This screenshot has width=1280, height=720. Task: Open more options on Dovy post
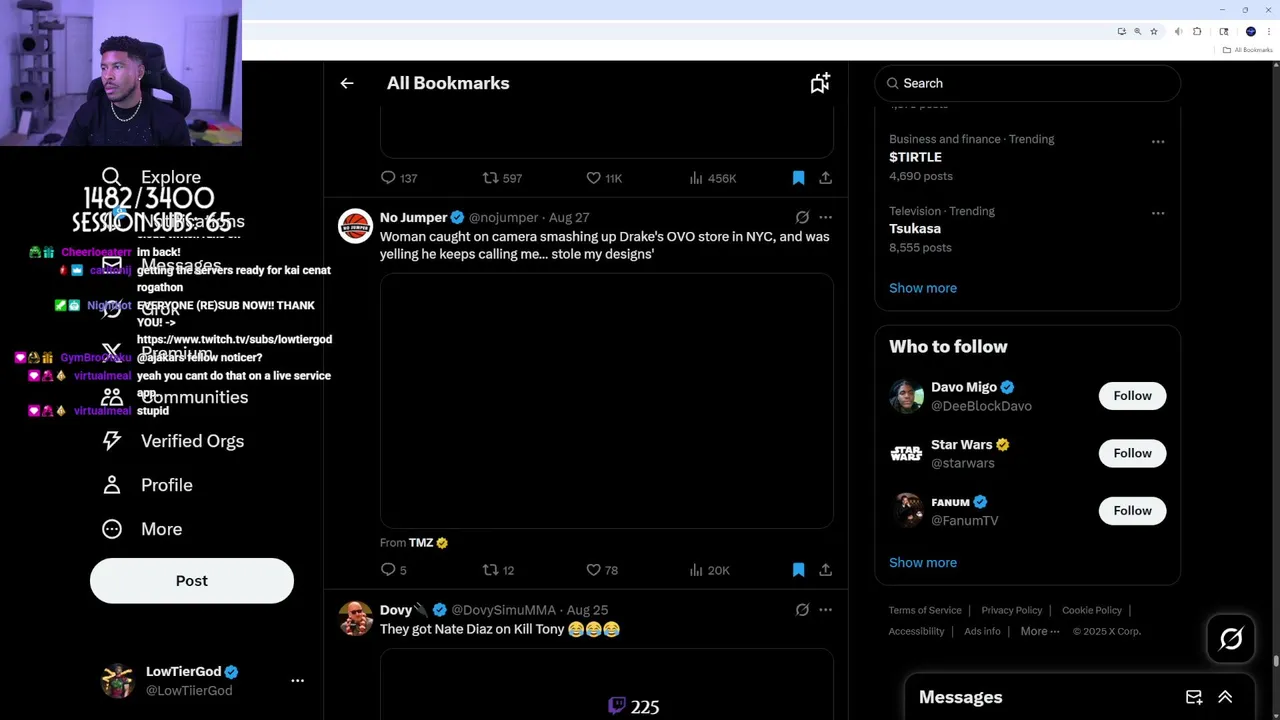pyautogui.click(x=825, y=610)
